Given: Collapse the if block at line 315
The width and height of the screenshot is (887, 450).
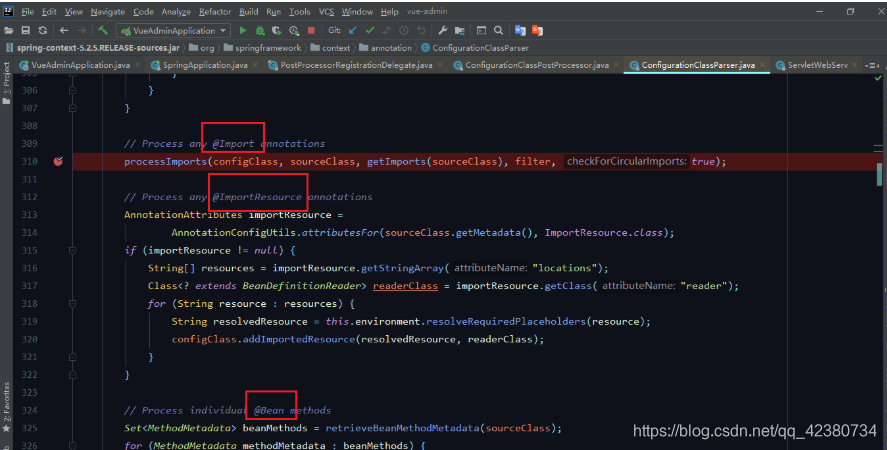Looking at the screenshot, I should point(72,250).
